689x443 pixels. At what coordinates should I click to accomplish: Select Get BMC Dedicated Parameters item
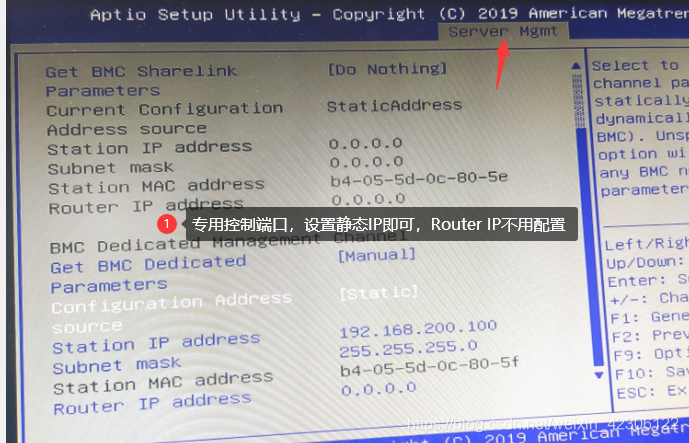pyautogui.click(x=148, y=275)
